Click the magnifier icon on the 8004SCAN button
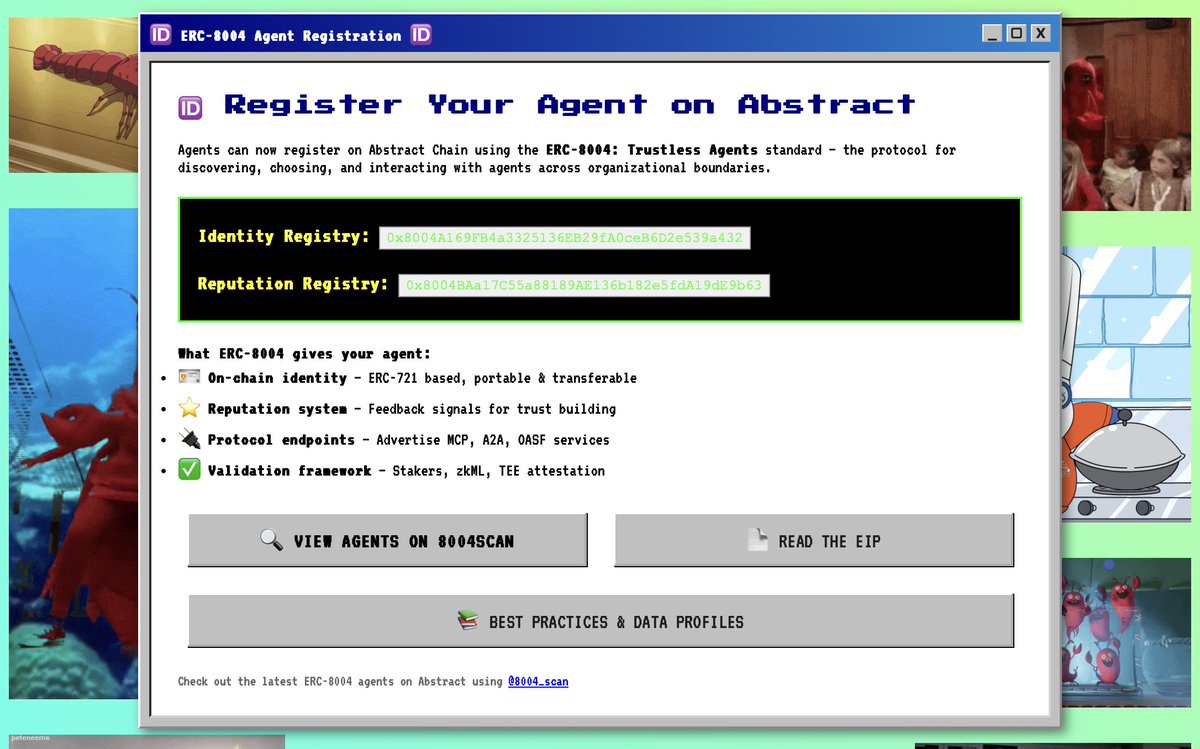The image size is (1200, 749). point(271,540)
